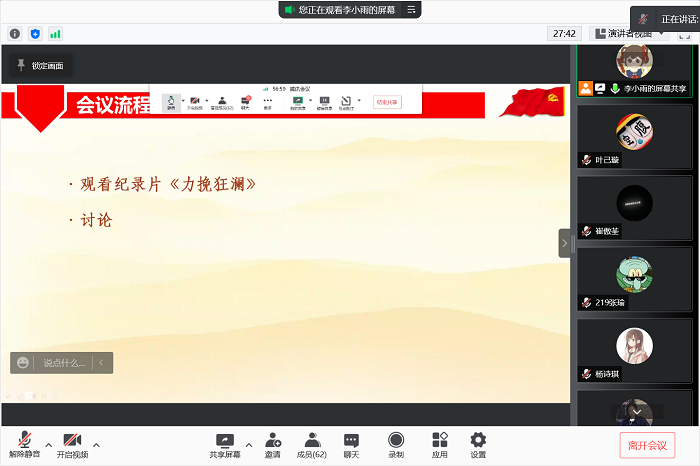
Task: Click the 邀请 invite icon
Action: pos(272,444)
